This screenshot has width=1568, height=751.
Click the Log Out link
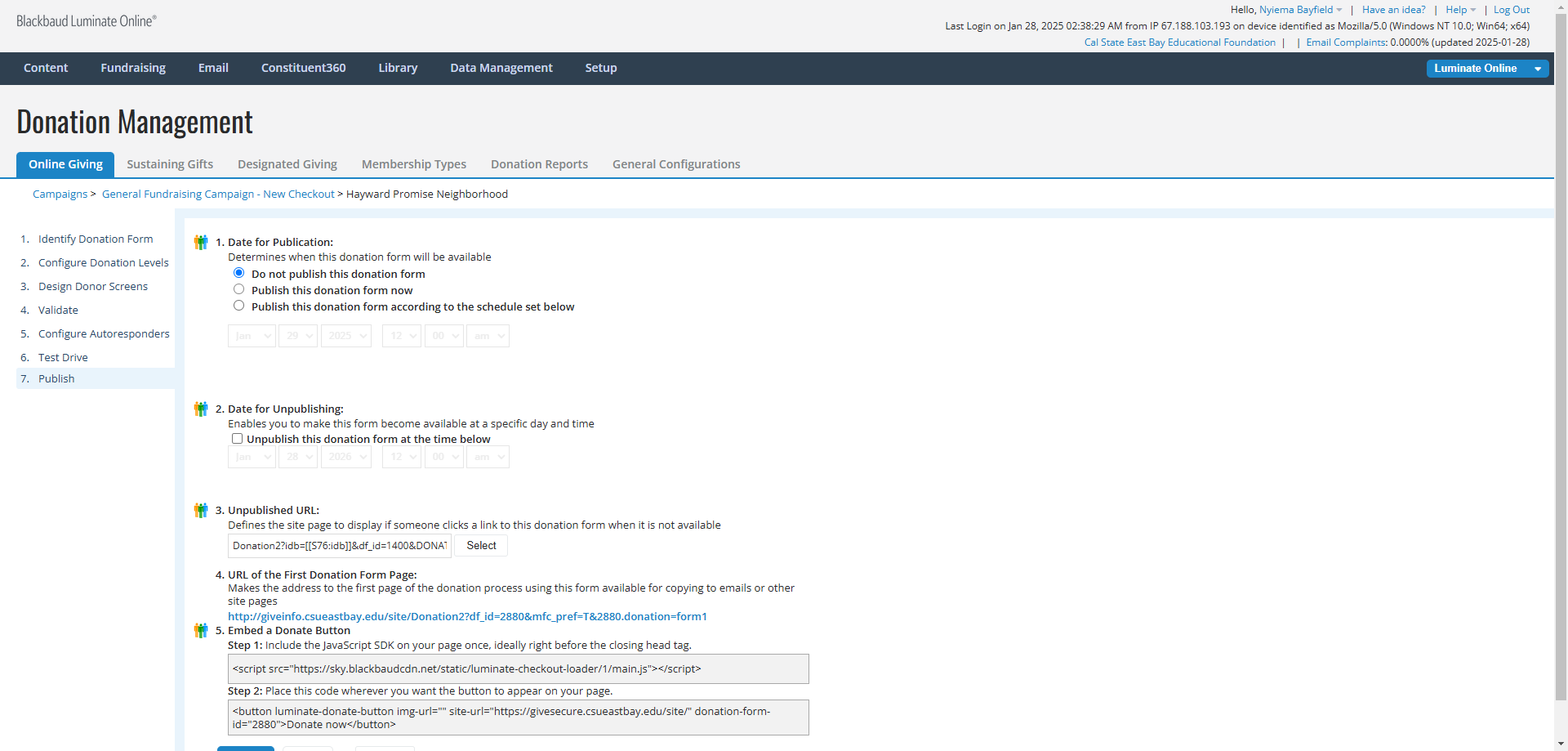(x=1512, y=10)
